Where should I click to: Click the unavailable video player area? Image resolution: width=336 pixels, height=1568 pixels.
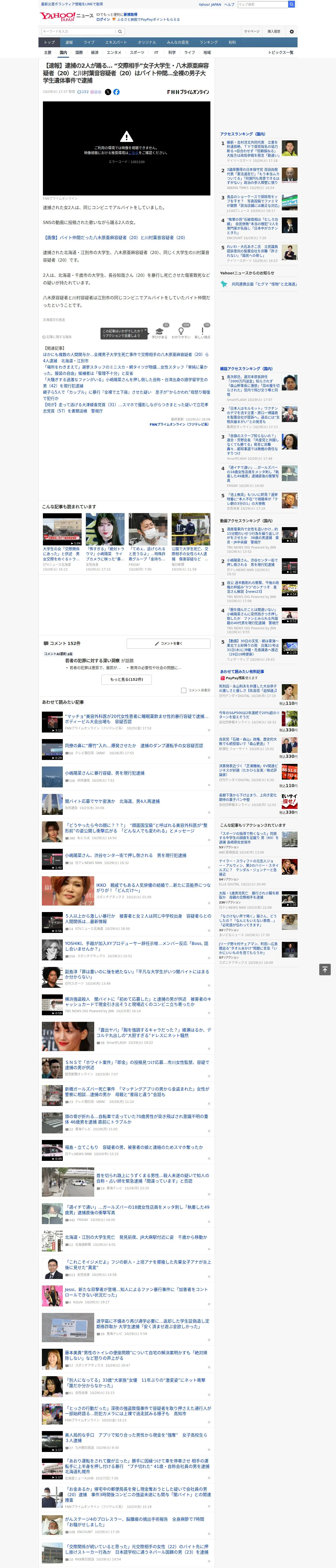[126, 148]
